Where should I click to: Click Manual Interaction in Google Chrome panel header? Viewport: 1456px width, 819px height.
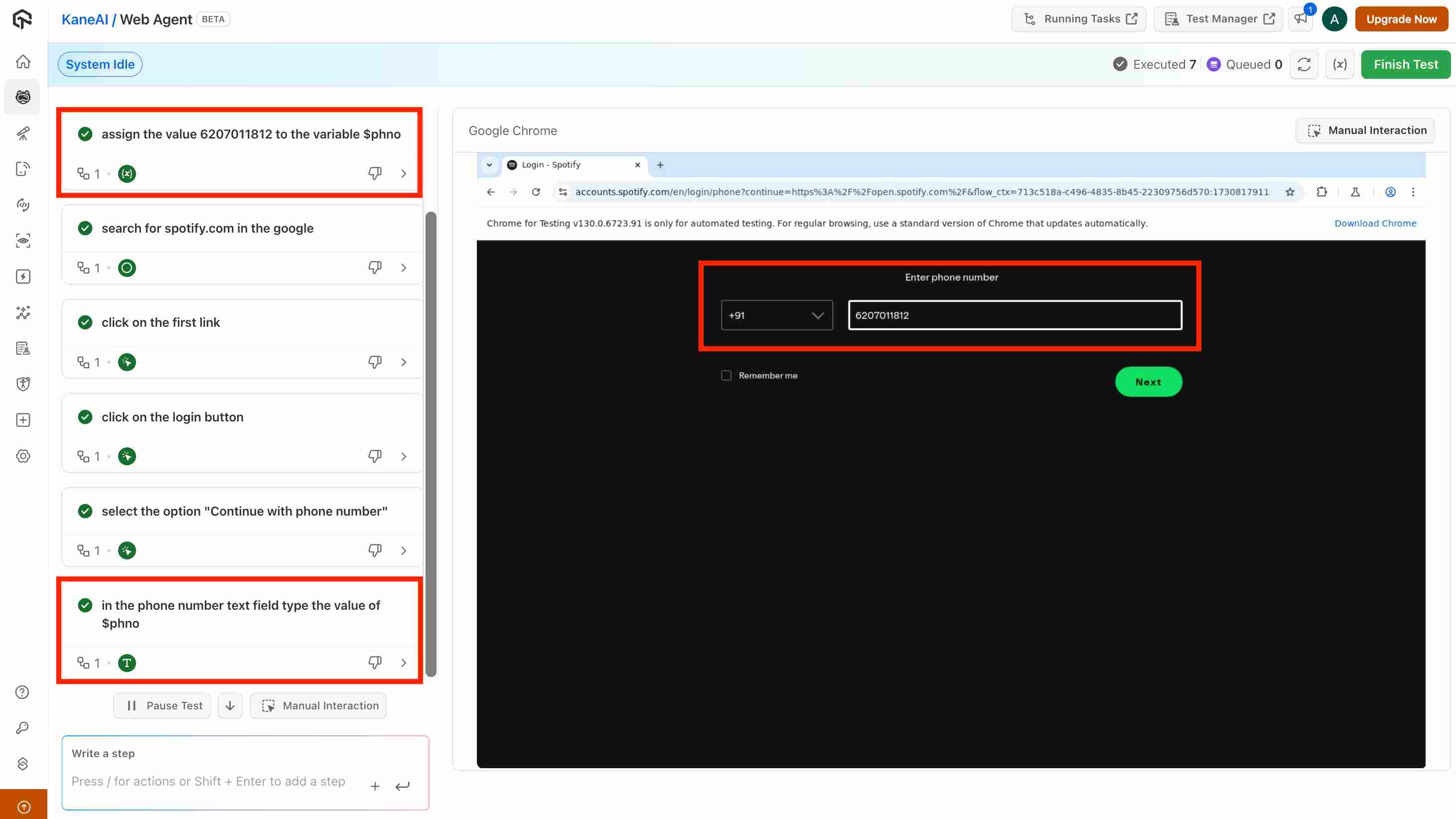point(1365,131)
